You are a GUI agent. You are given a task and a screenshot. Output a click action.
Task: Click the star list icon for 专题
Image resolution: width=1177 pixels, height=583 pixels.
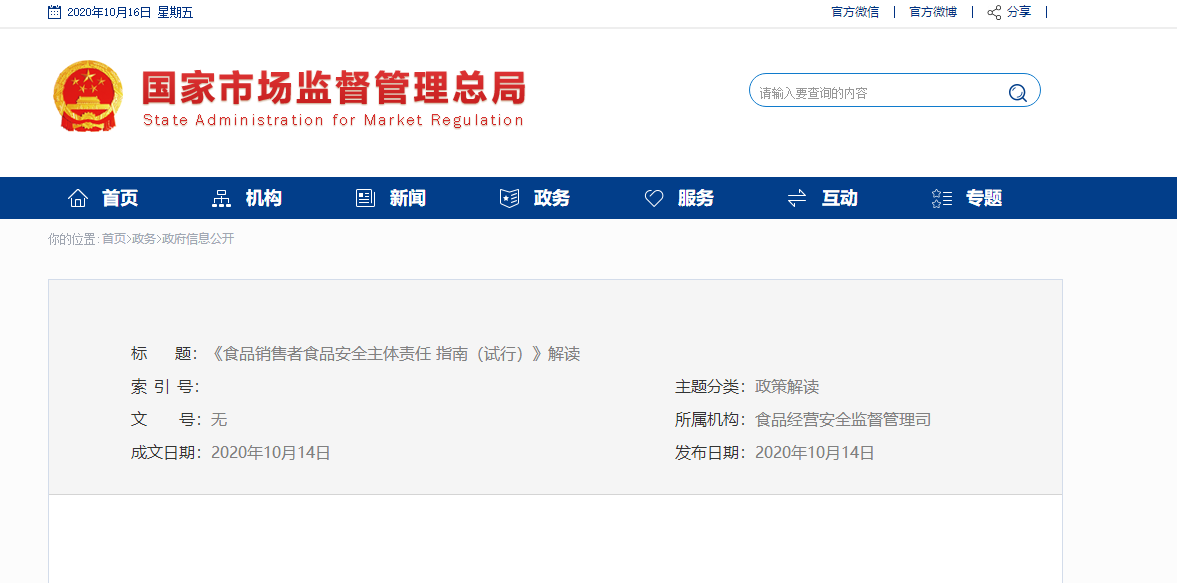tap(941, 198)
